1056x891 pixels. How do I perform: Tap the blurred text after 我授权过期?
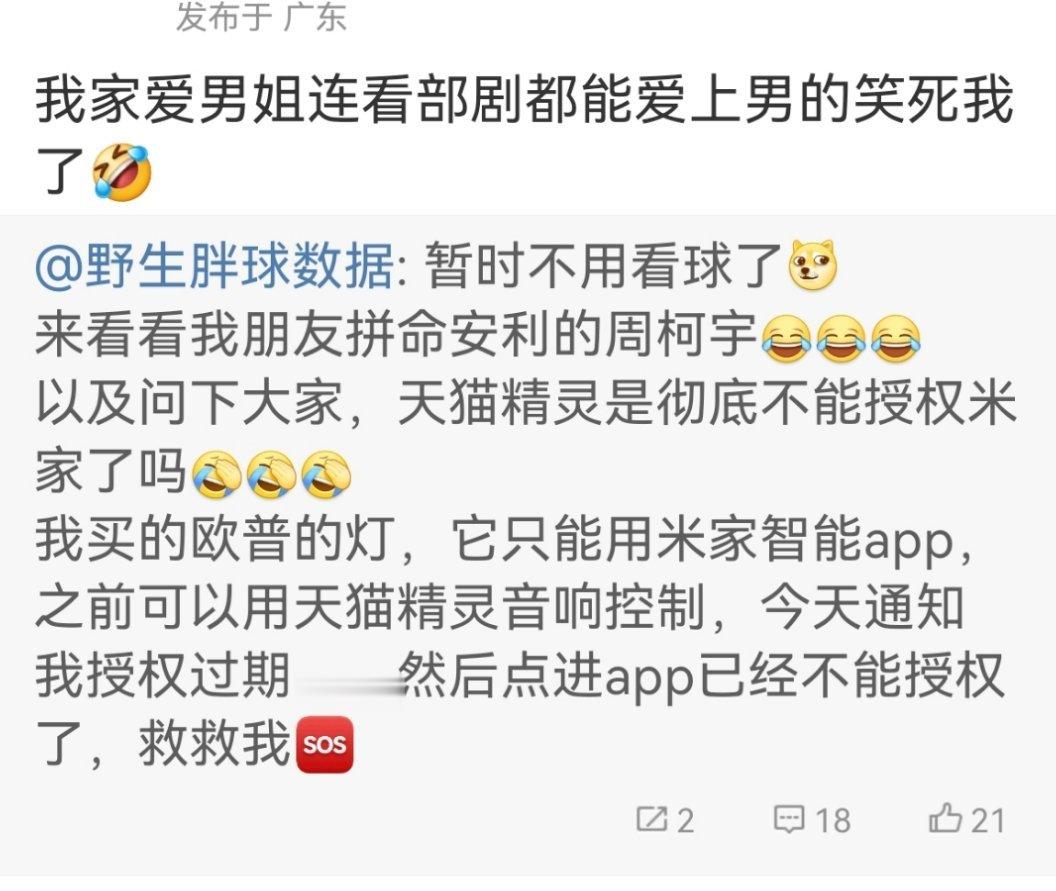348,677
